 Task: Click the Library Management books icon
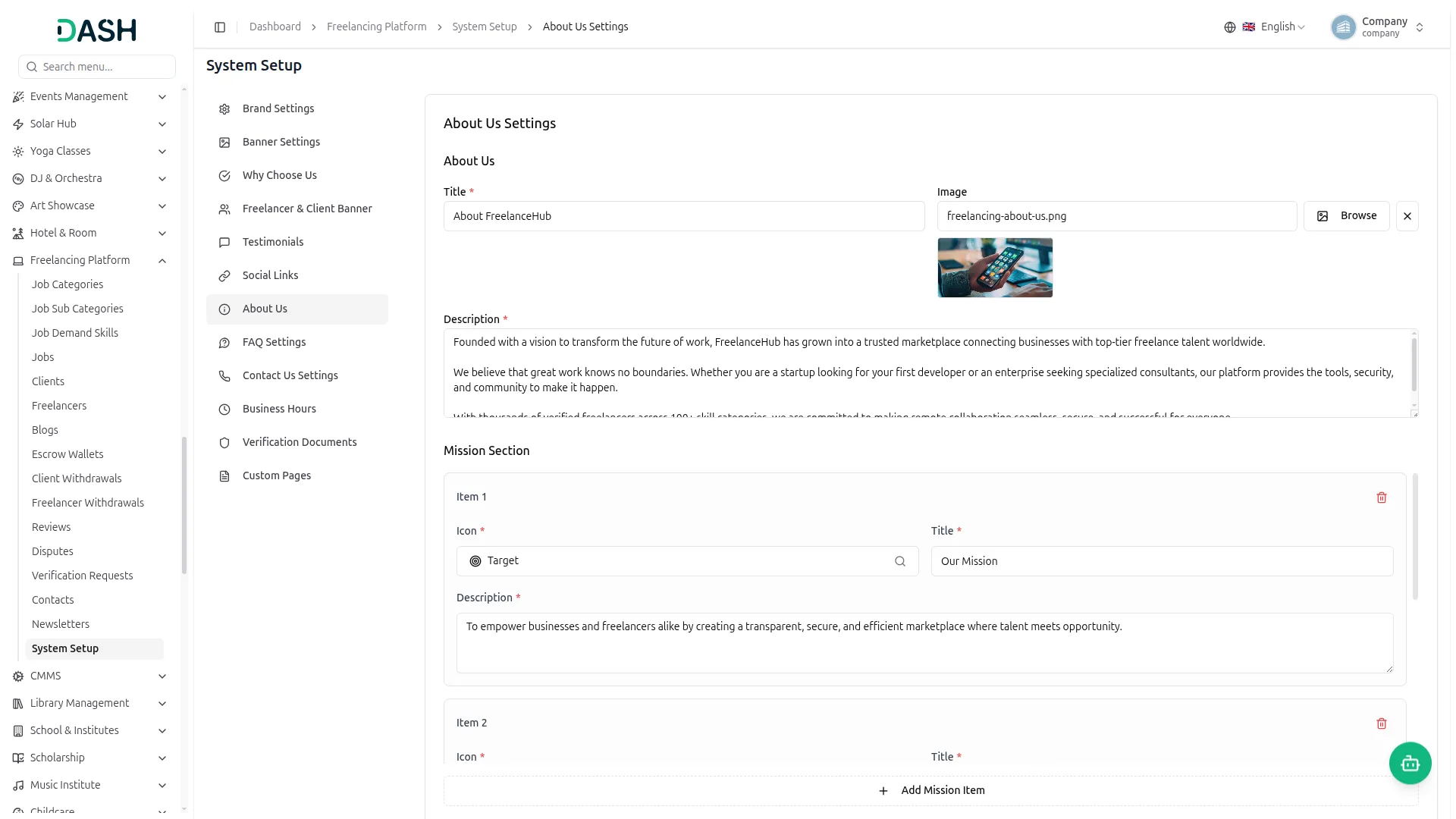click(x=18, y=704)
